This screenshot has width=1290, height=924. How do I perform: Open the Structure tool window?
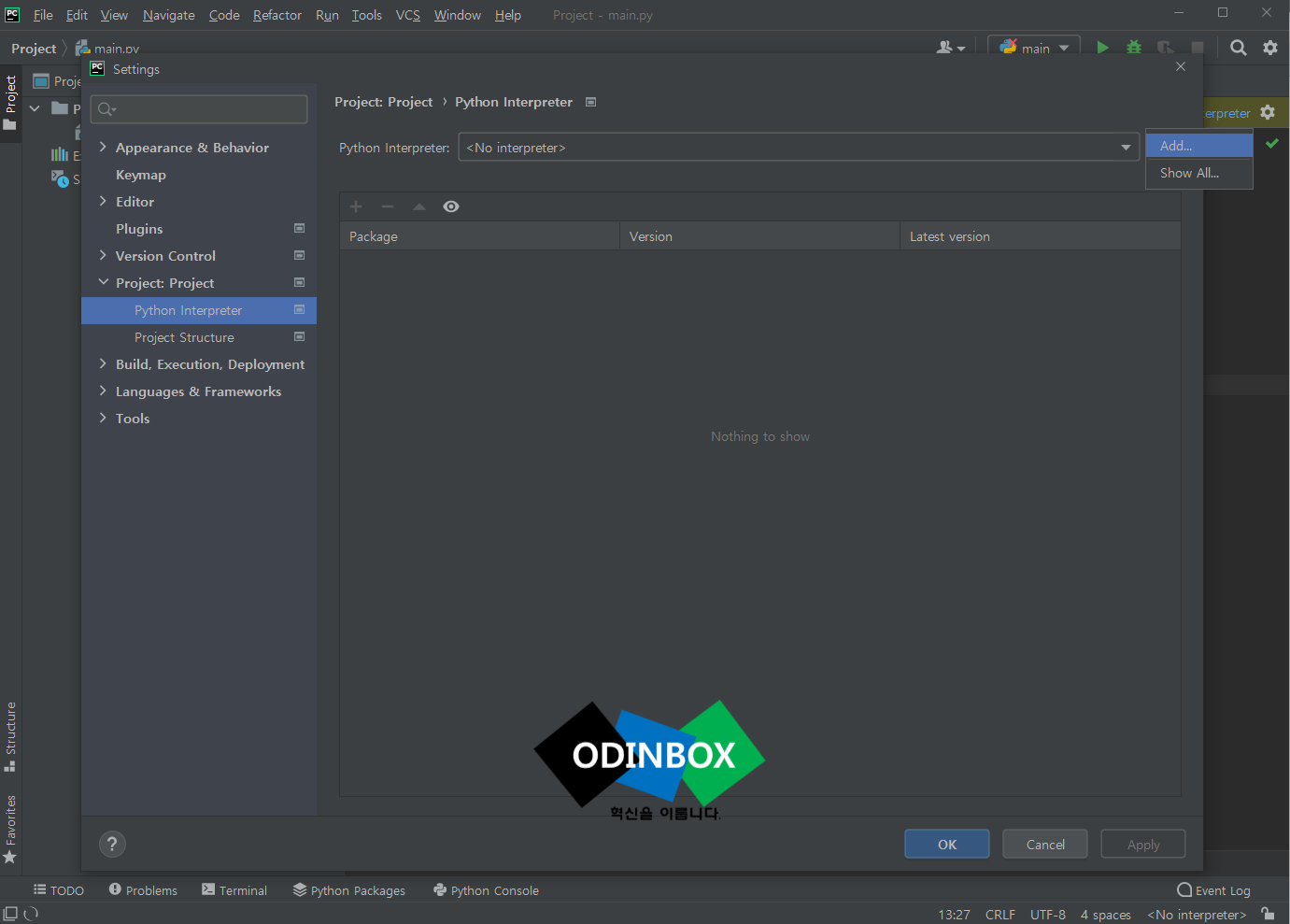tap(10, 736)
